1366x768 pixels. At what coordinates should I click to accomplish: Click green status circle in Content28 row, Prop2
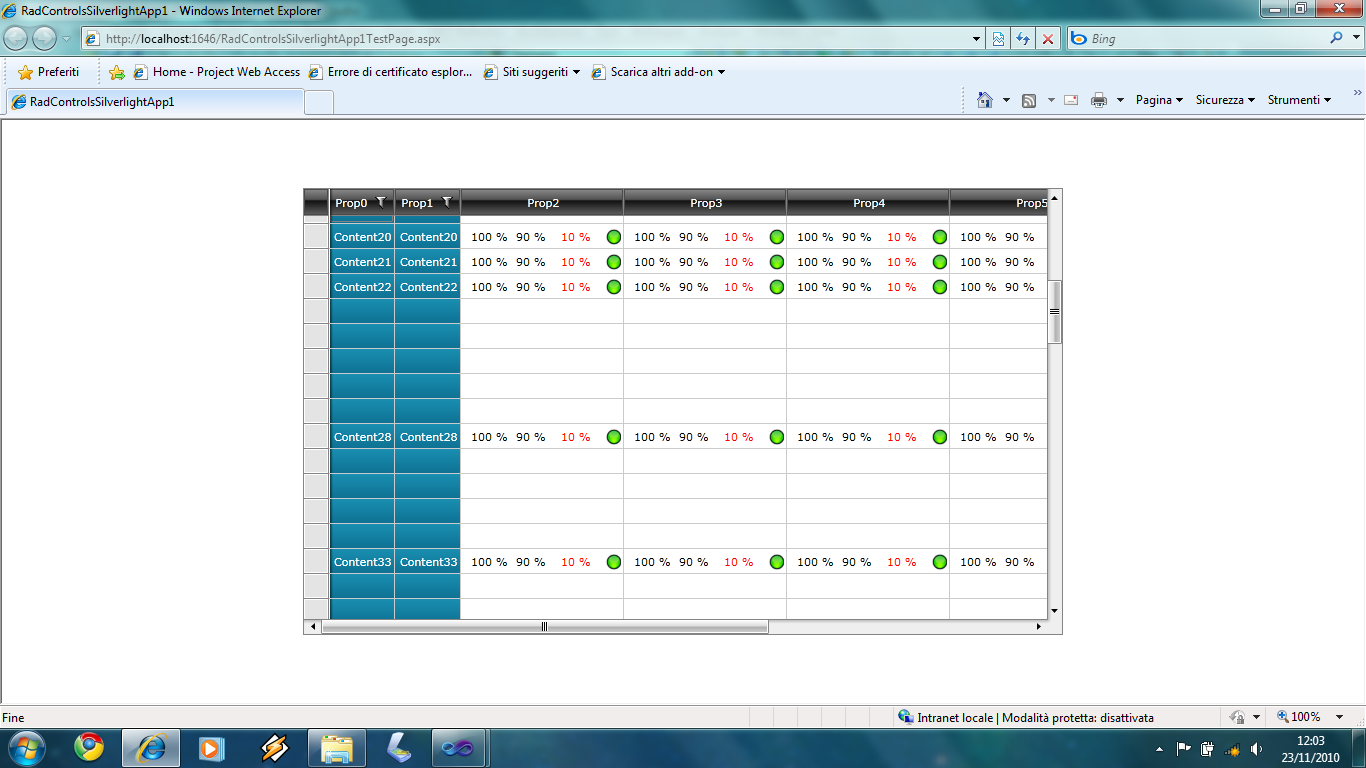click(x=614, y=437)
